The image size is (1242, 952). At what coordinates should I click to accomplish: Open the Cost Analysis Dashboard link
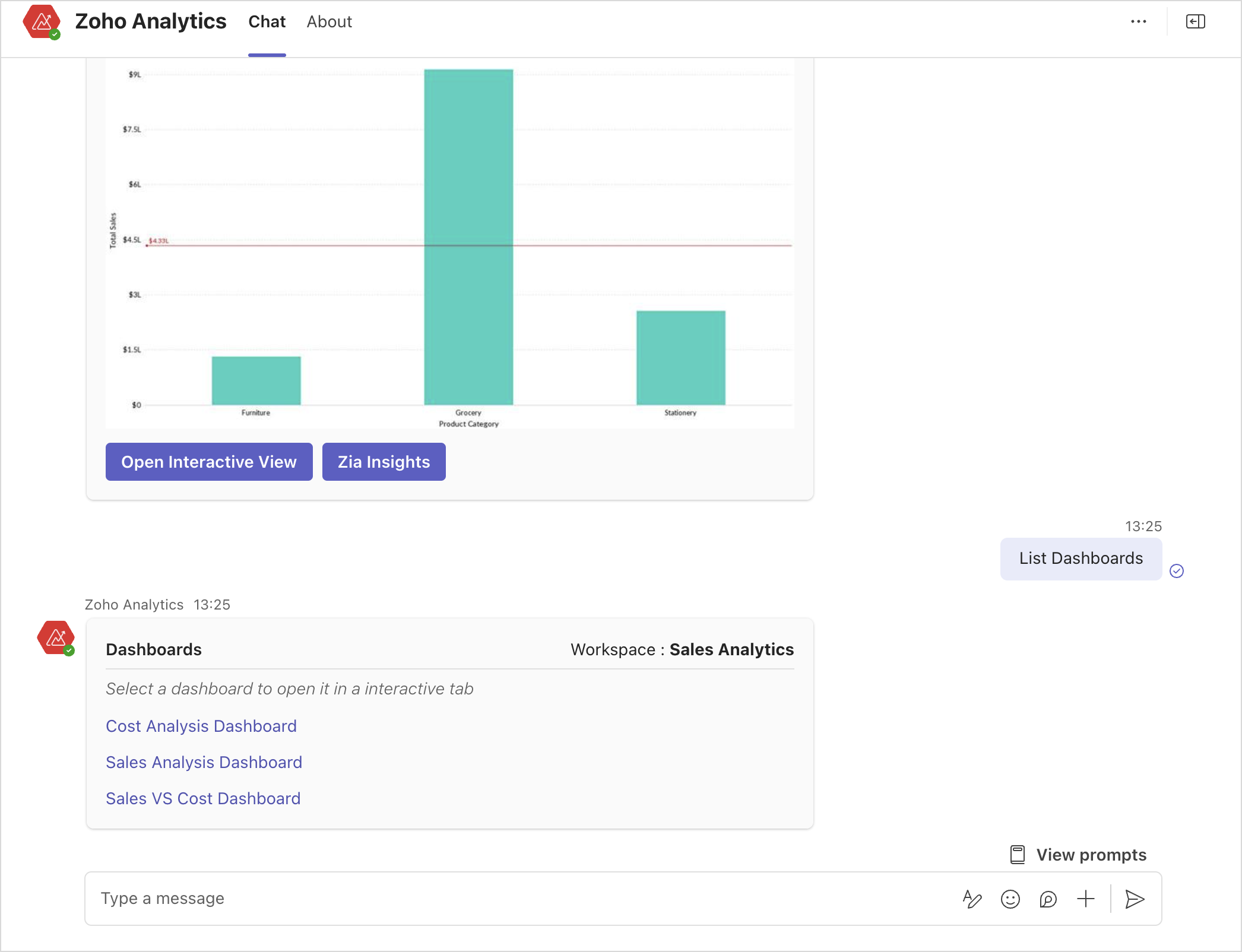click(201, 726)
